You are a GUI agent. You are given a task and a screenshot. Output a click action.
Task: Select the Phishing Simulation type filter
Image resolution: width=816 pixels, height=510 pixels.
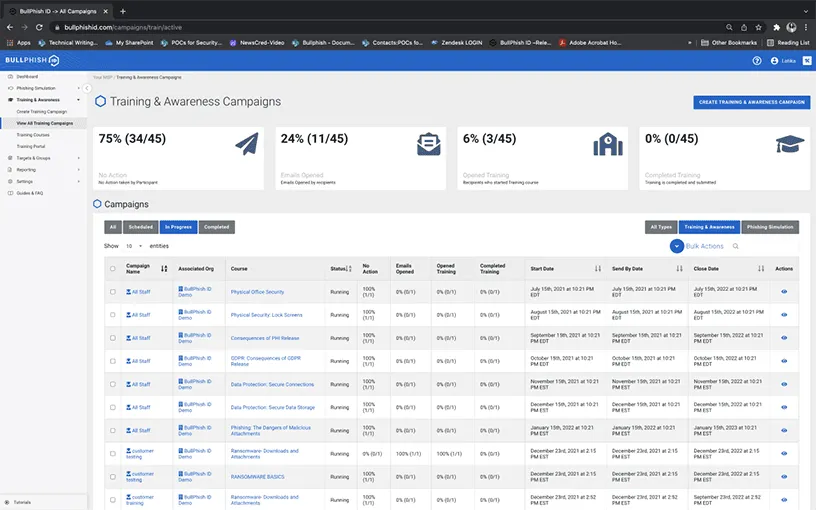(x=769, y=227)
